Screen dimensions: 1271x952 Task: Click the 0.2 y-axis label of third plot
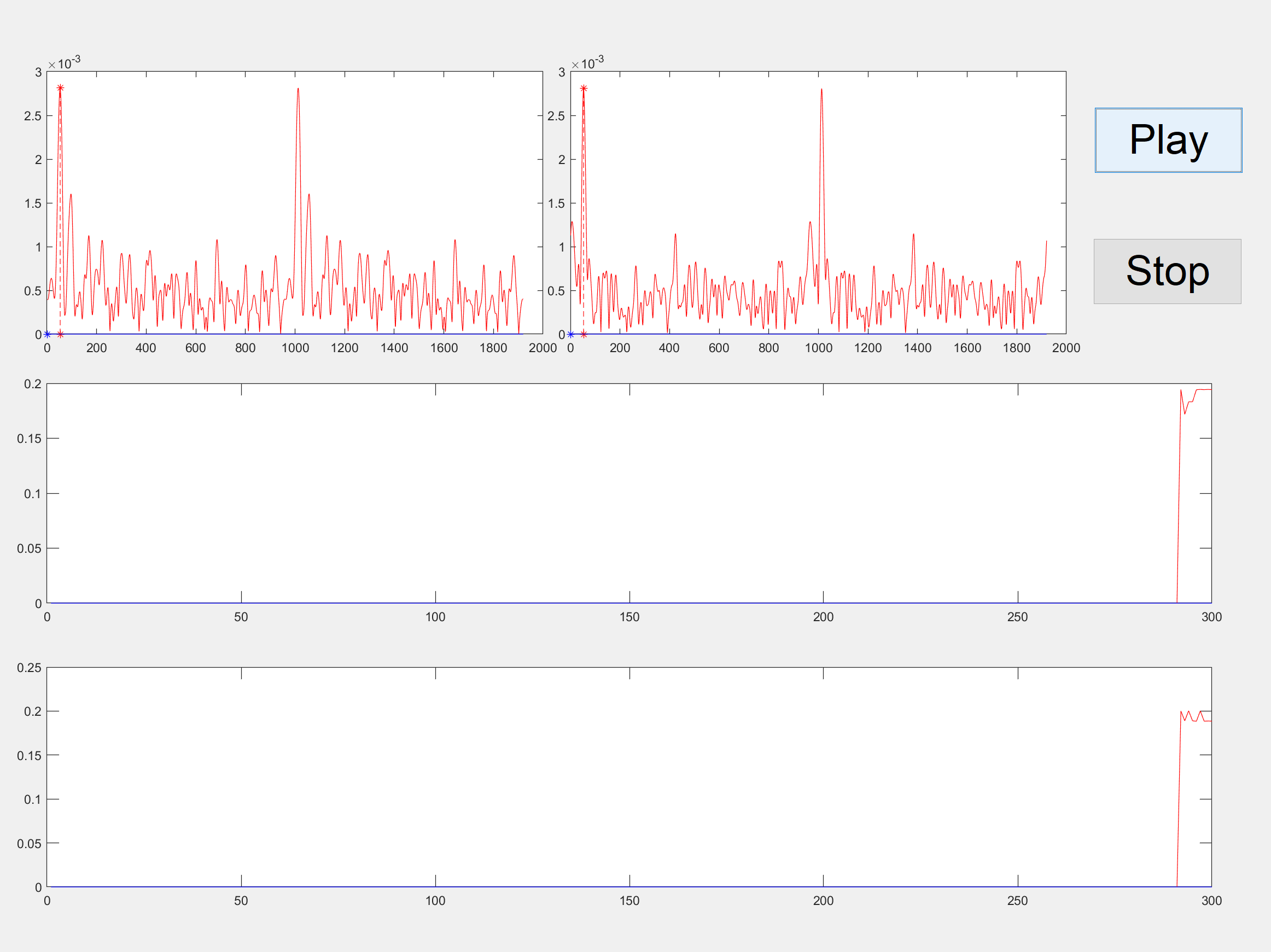32,384
